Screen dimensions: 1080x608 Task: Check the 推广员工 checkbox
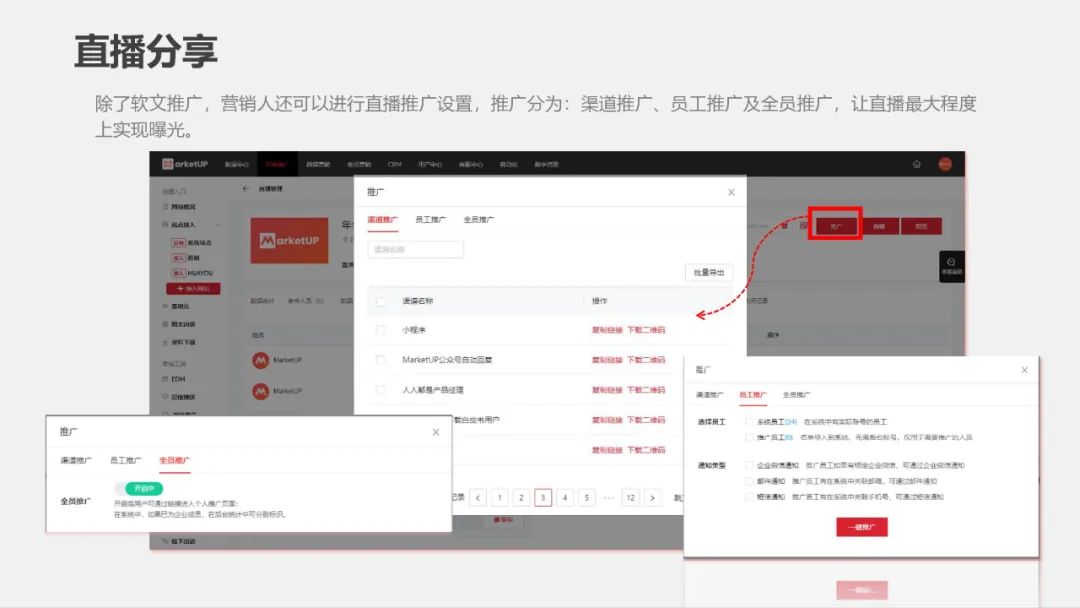749,437
